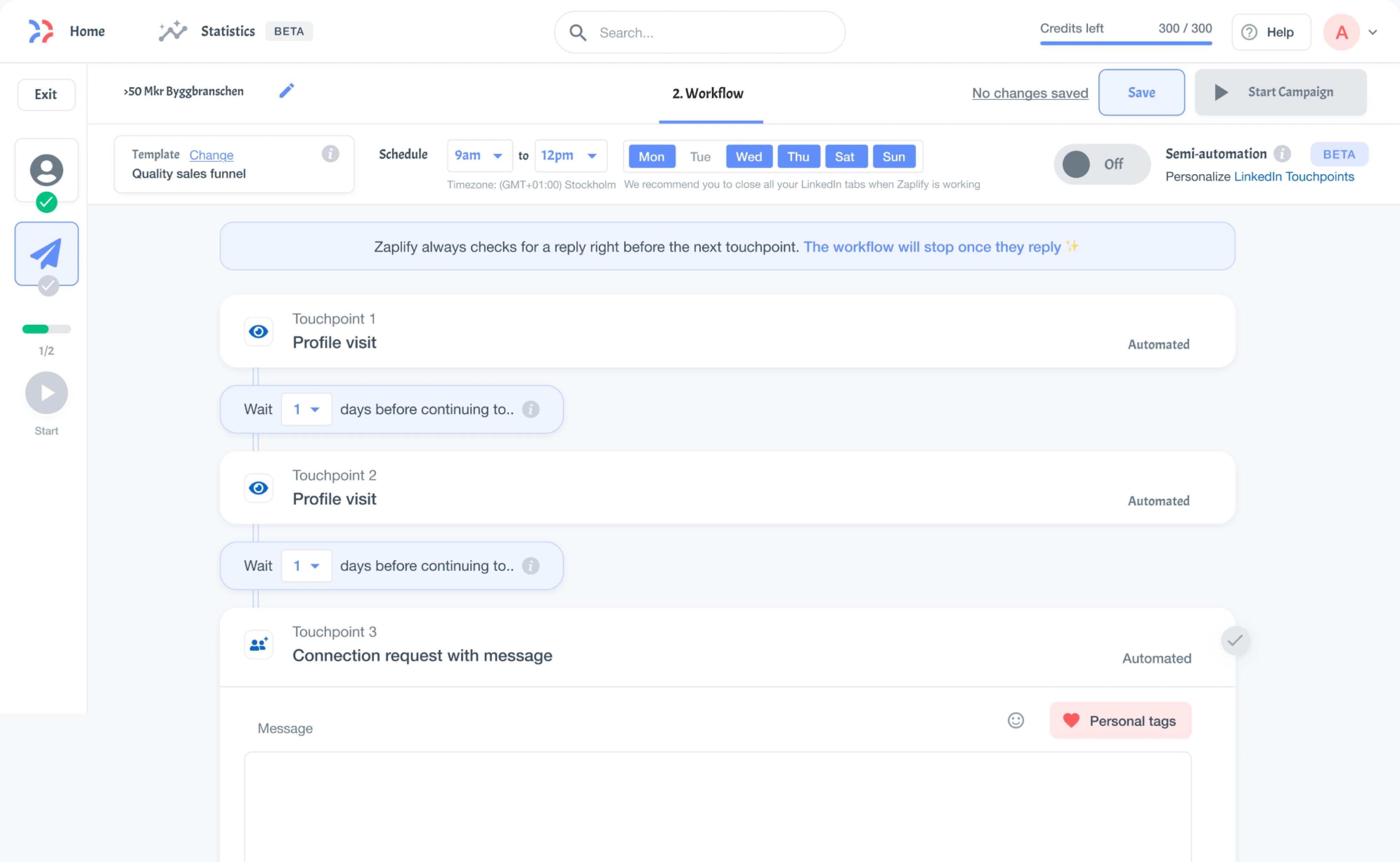The image size is (1400, 862).
Task: Open the 12pm end time dropdown
Action: click(x=570, y=156)
